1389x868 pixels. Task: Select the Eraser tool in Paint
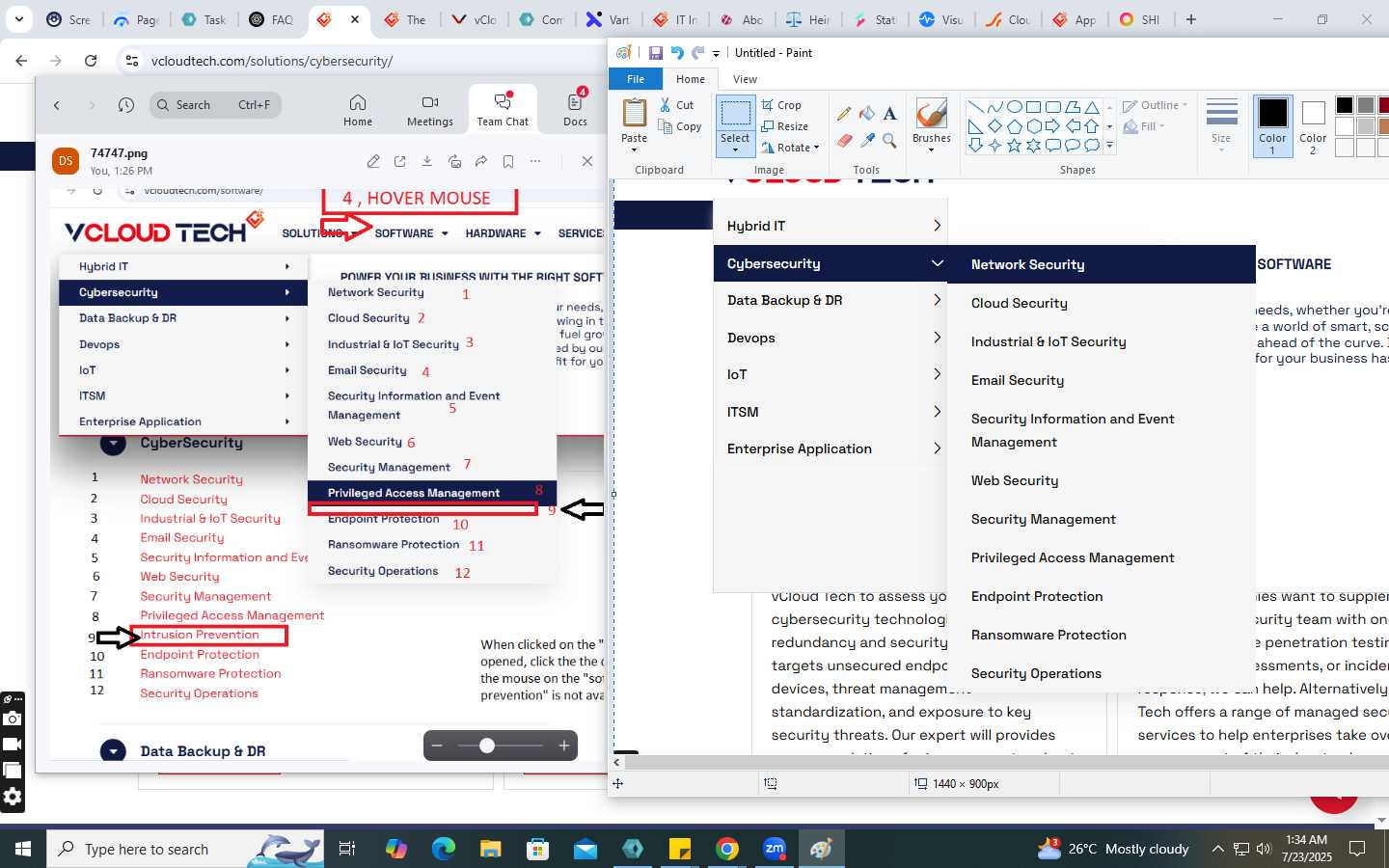(x=844, y=141)
